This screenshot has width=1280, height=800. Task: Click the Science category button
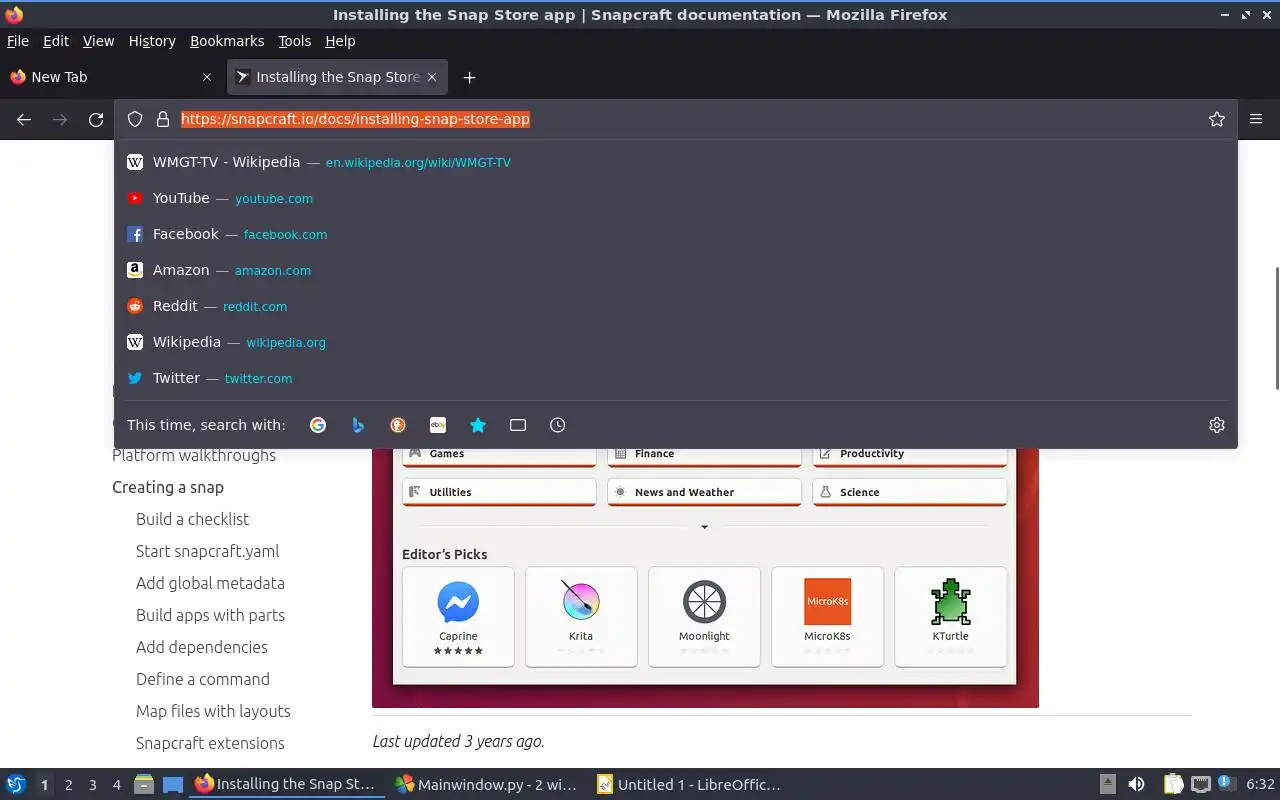909,492
